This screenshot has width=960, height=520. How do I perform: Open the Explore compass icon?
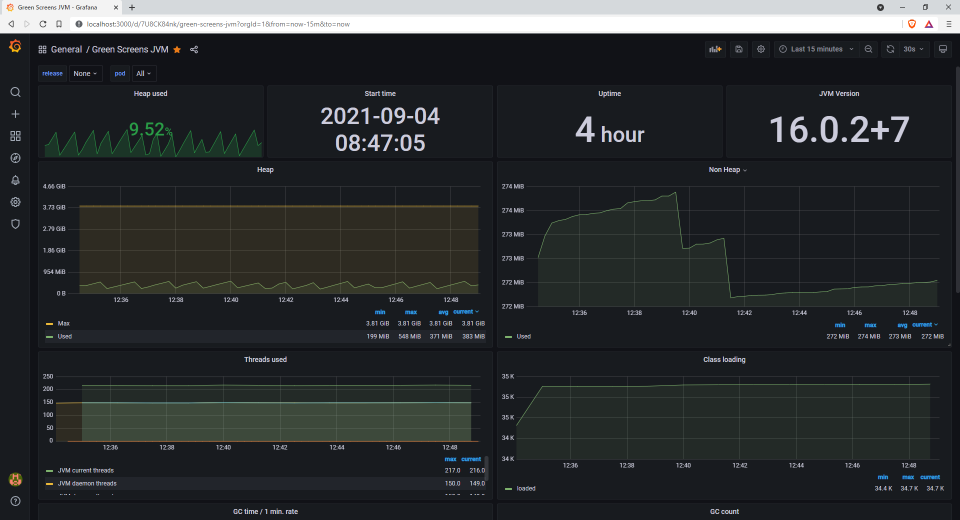pyautogui.click(x=15, y=158)
